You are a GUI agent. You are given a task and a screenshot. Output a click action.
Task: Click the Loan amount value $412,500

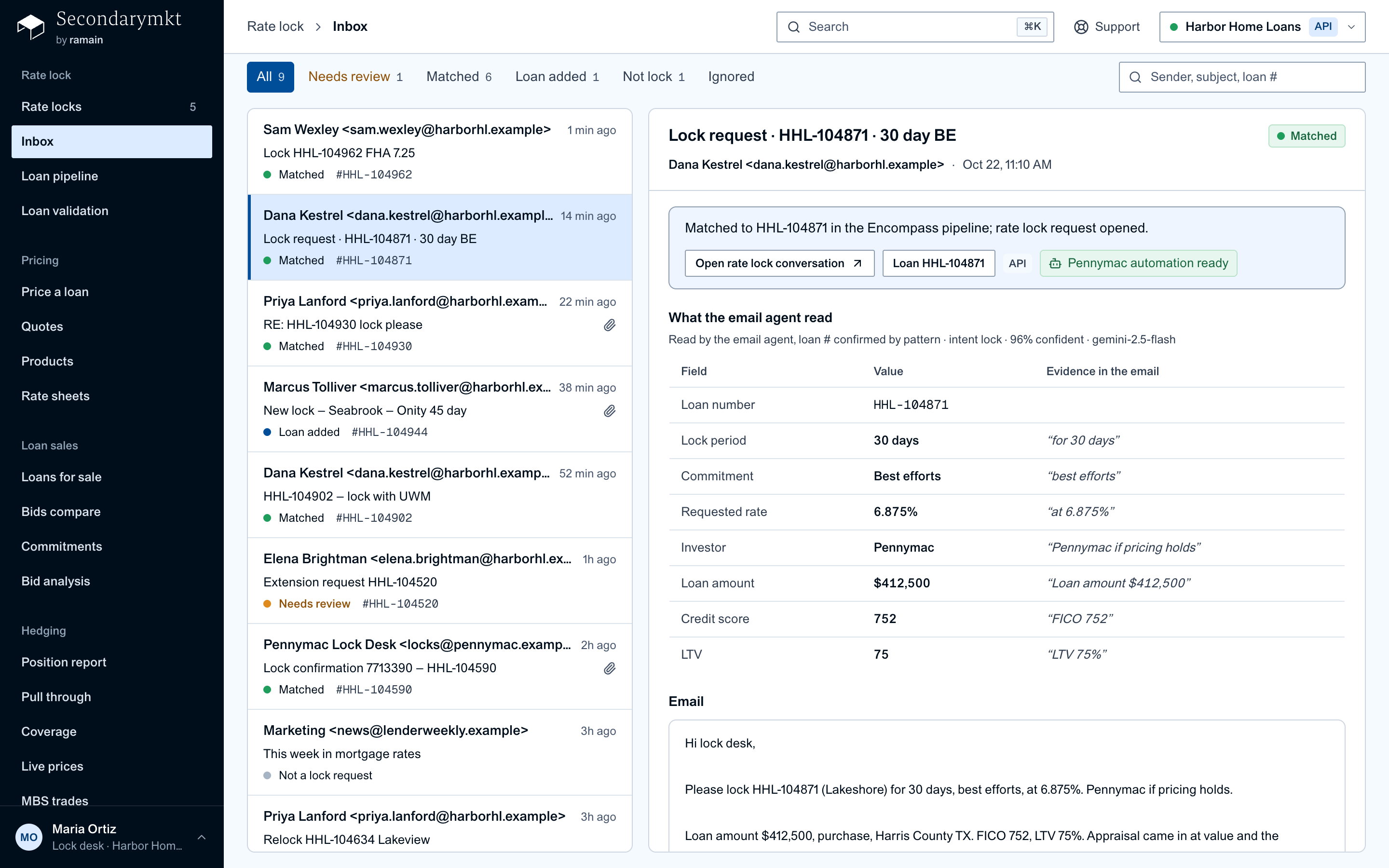[x=902, y=583]
